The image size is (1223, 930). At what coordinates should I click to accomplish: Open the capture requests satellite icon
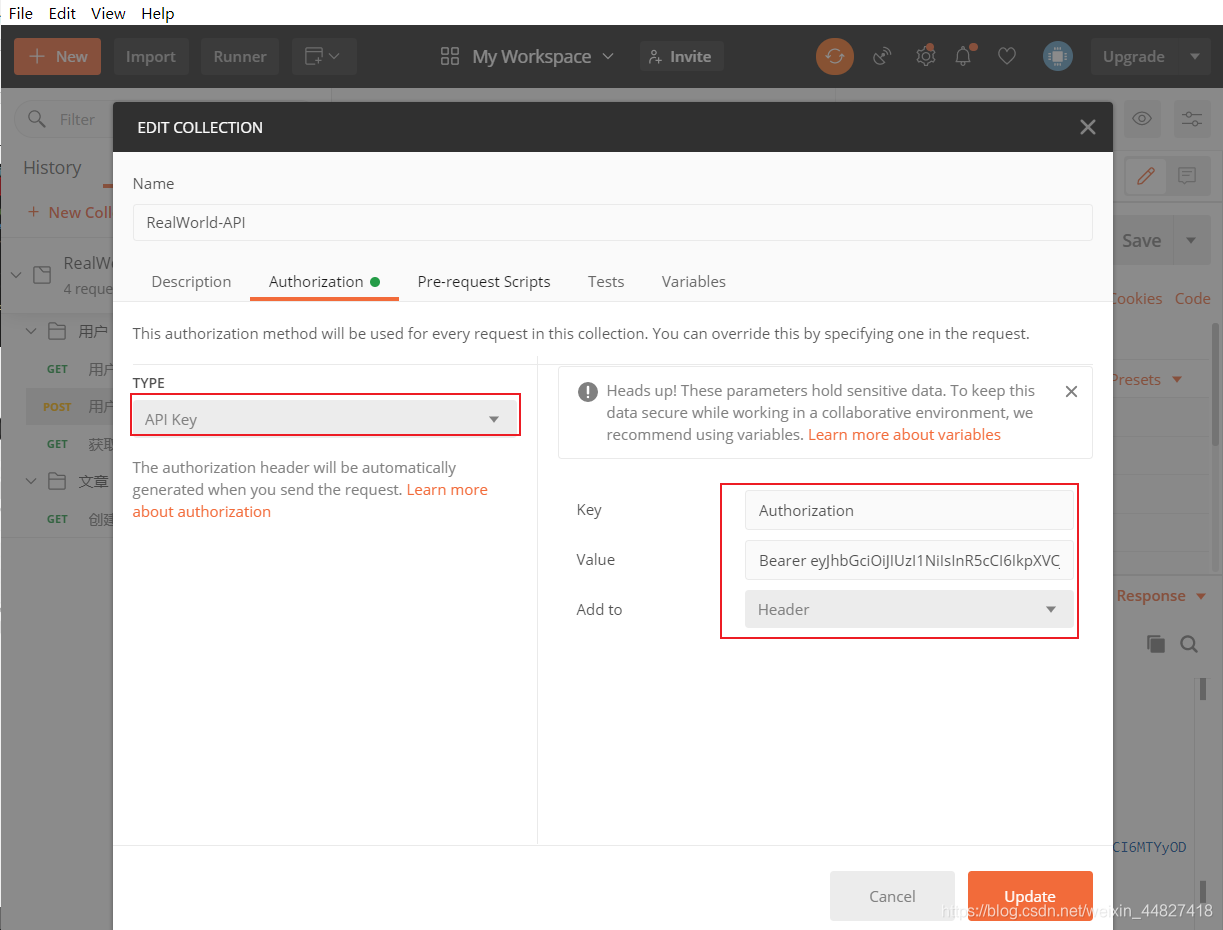click(x=882, y=57)
